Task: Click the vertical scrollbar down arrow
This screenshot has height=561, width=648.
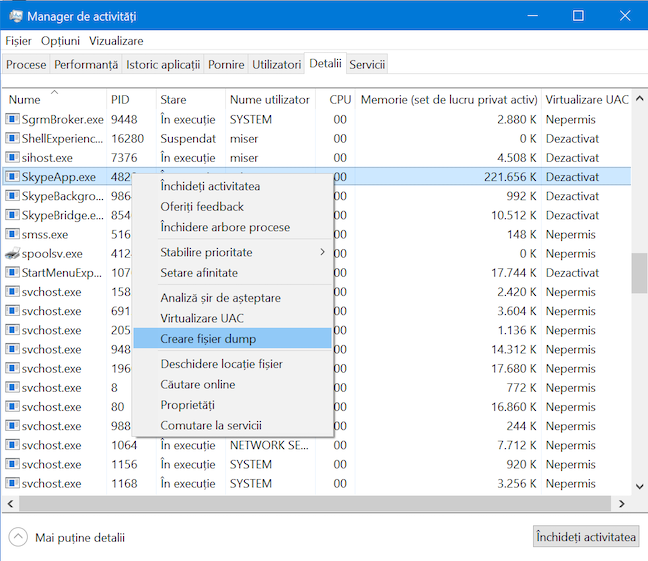Action: point(640,486)
